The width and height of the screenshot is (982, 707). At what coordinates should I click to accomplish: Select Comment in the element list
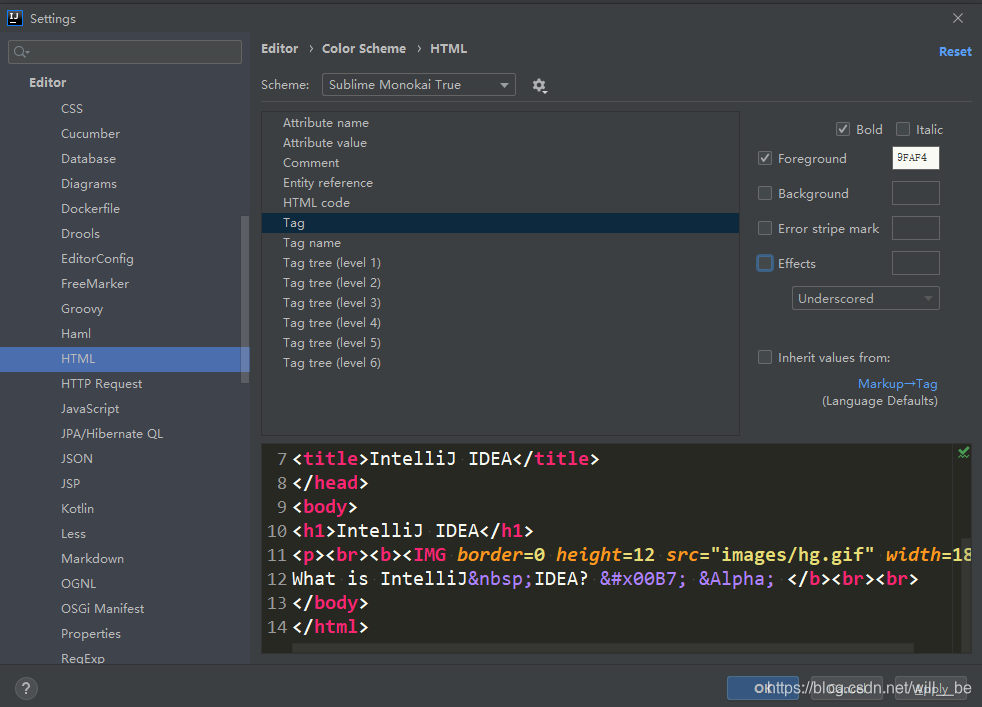[500, 163]
